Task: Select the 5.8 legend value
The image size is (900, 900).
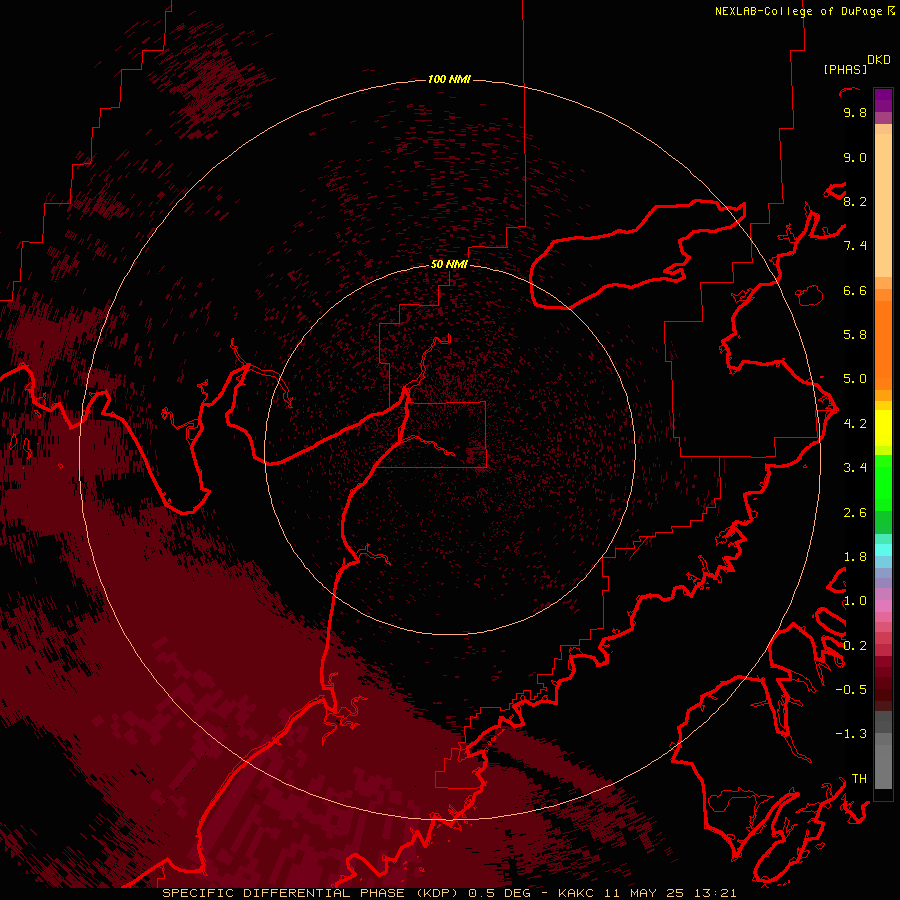Action: click(x=855, y=335)
